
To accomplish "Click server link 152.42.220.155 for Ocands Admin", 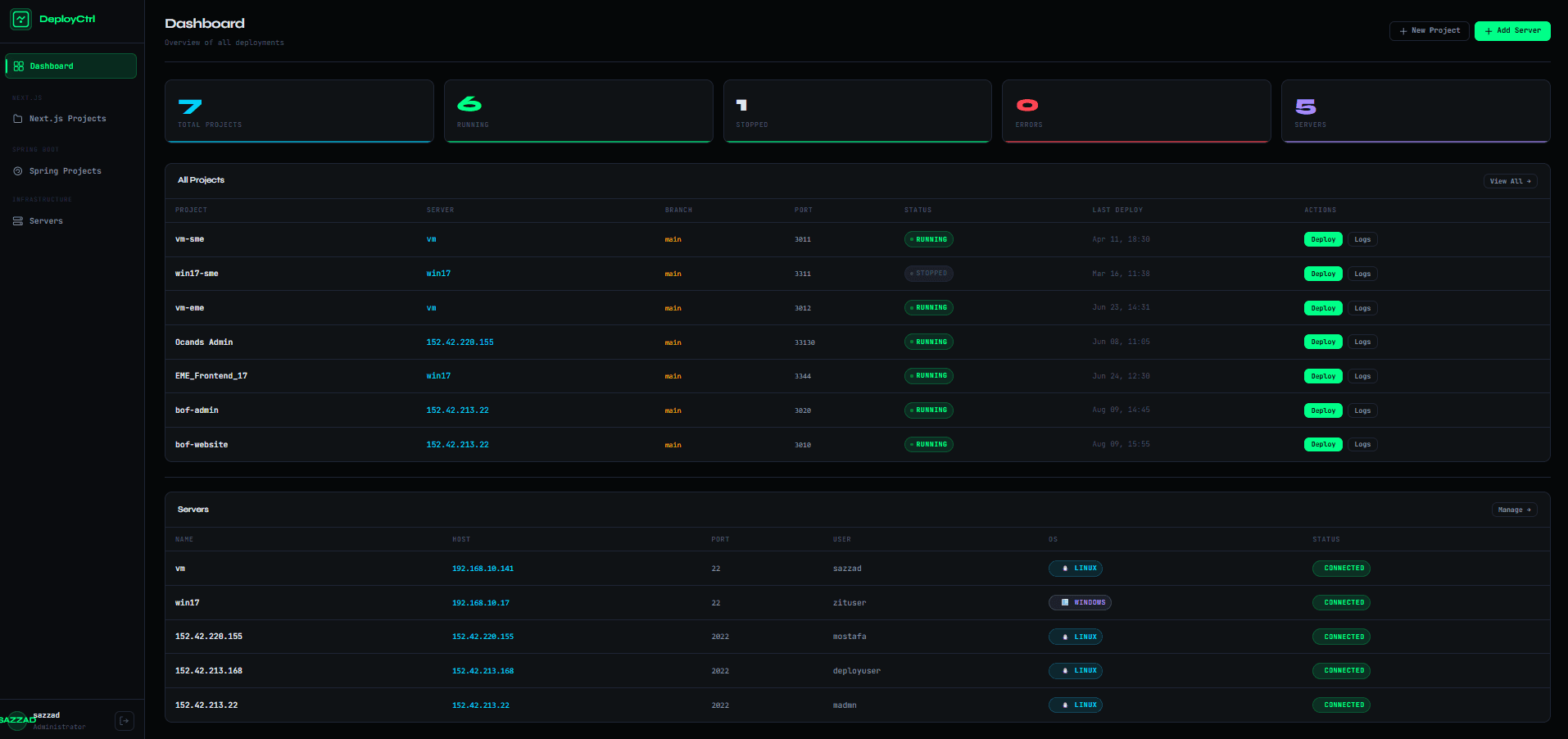I will 460,342.
